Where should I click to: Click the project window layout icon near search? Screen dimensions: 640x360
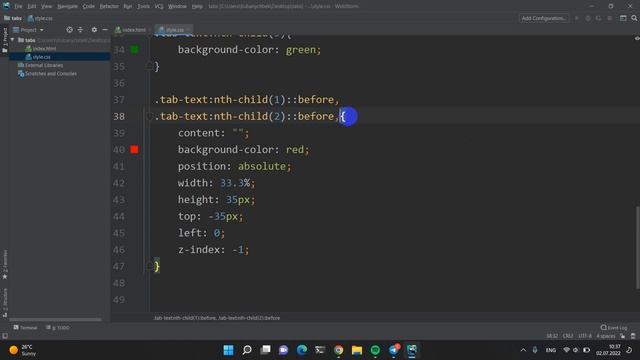coord(623,18)
